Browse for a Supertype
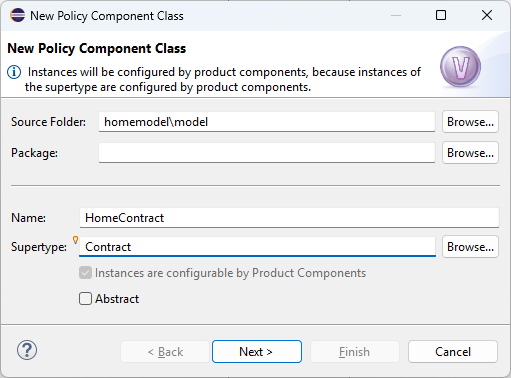The width and height of the screenshot is (511, 378). [470, 247]
